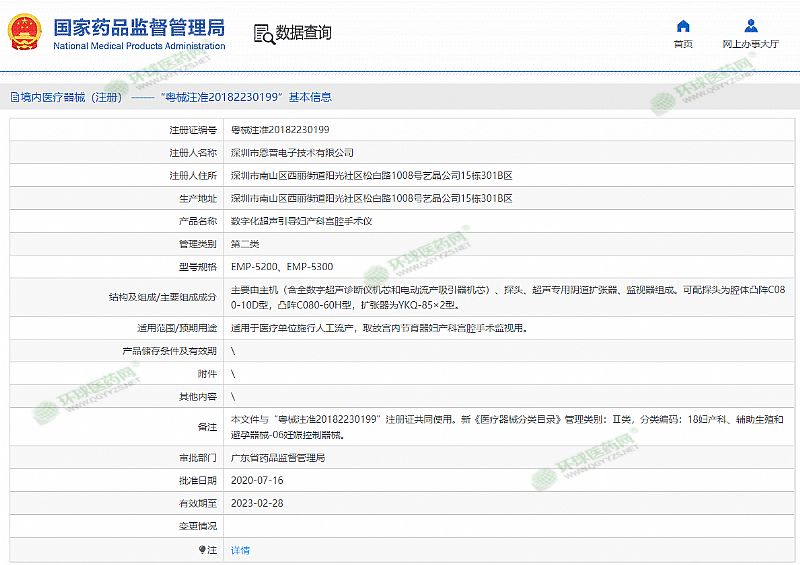This screenshot has width=800, height=565.
Task: Click product name 数字化超声引导妇产科宫腔手术仪
Action: coord(301,221)
